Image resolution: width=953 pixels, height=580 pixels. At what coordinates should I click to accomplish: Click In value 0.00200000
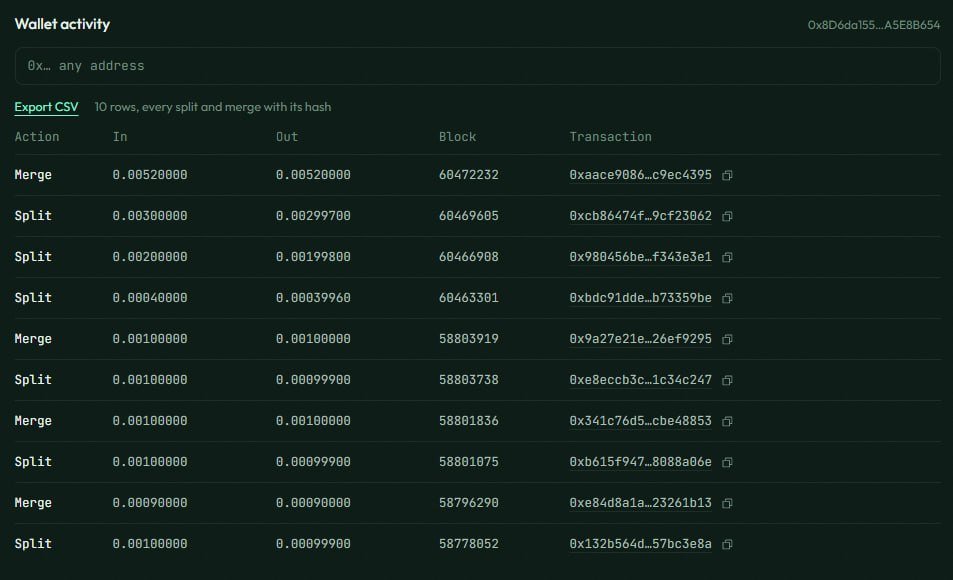coord(150,257)
